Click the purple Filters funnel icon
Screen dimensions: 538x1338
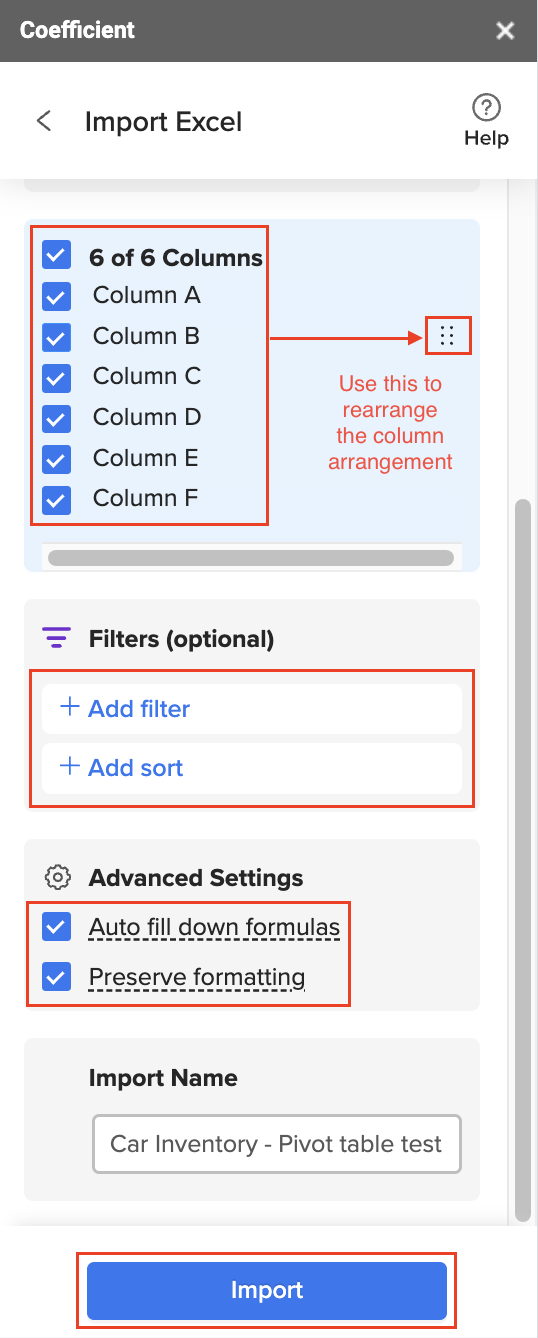click(x=57, y=638)
